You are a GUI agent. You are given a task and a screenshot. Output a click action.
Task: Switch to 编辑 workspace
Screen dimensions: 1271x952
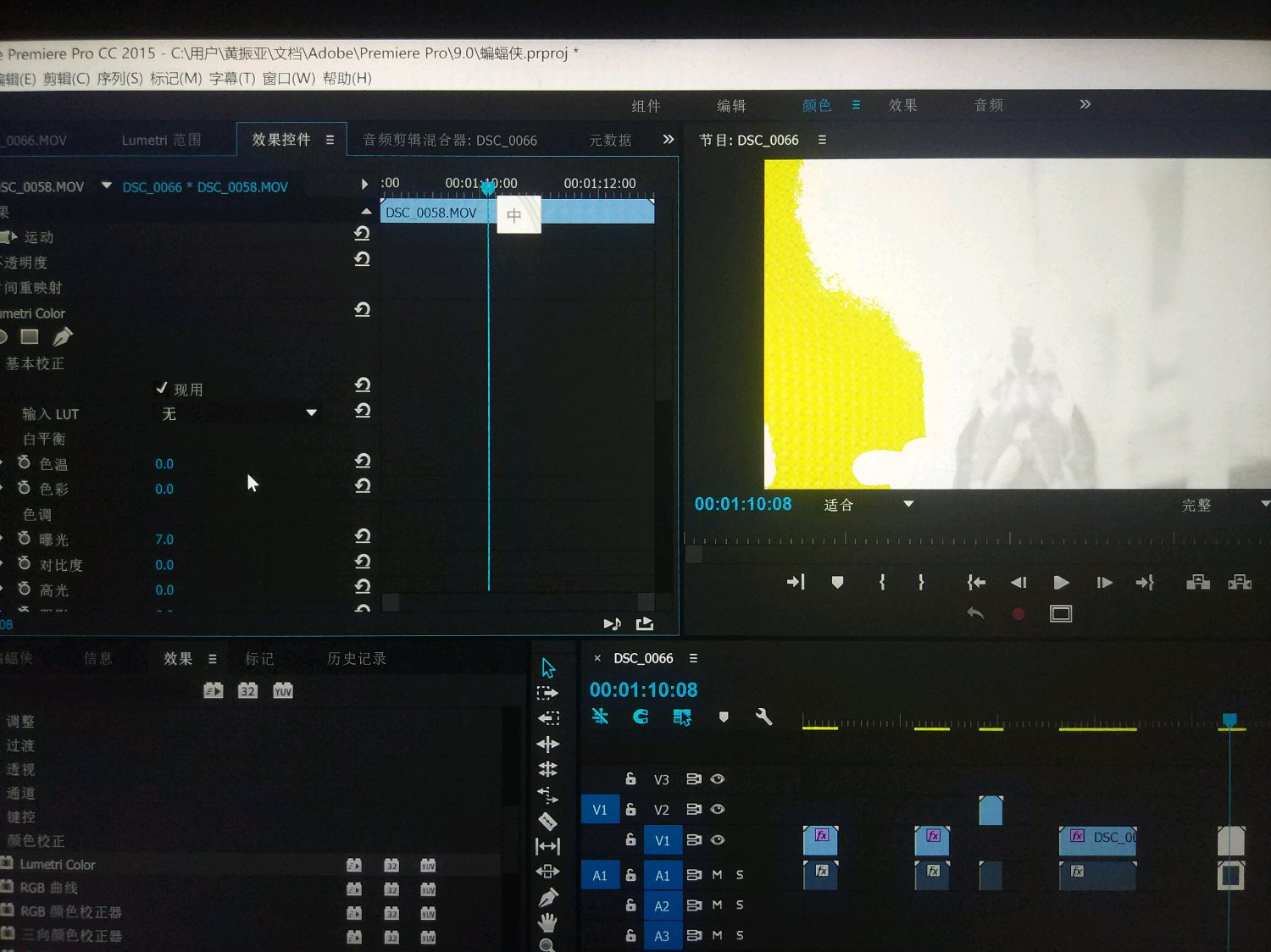pyautogui.click(x=731, y=106)
